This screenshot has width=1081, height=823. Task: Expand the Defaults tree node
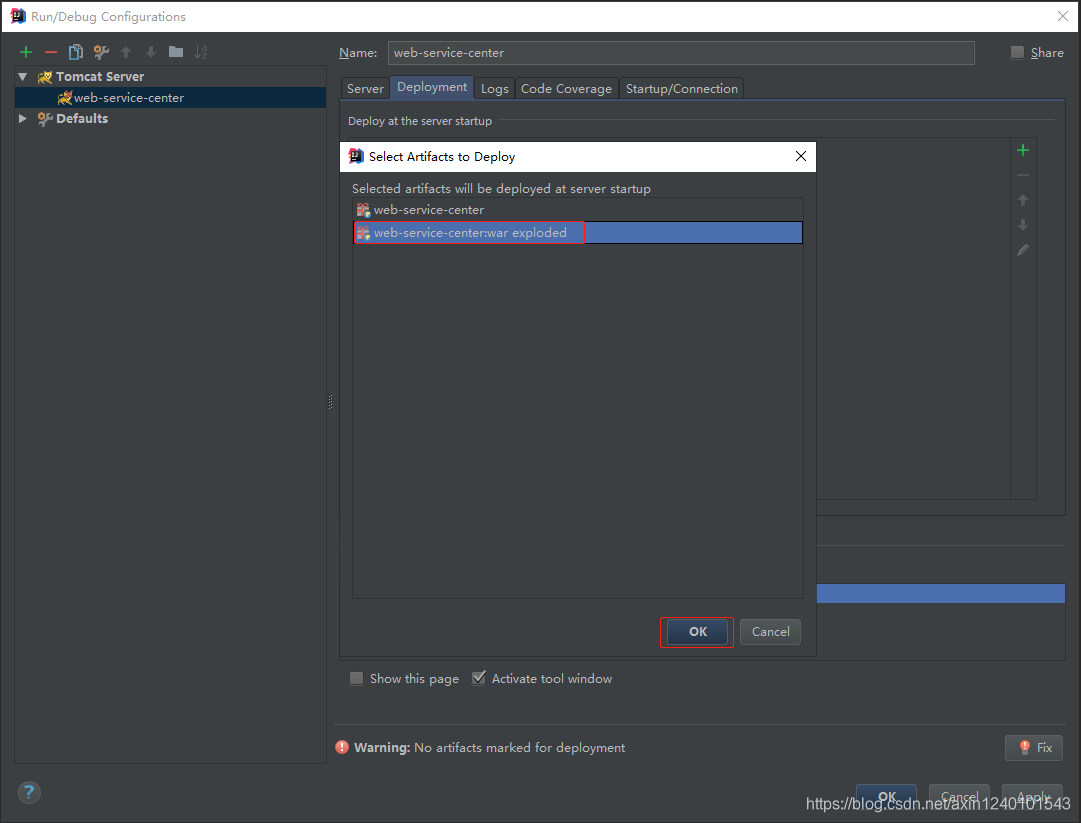(x=23, y=119)
